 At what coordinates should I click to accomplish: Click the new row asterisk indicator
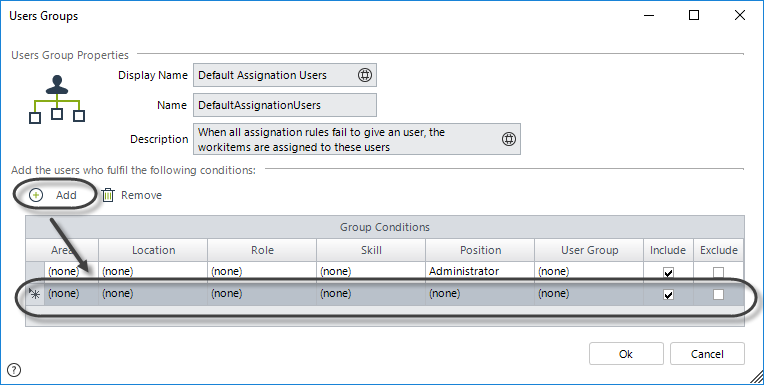pyautogui.click(x=35, y=294)
